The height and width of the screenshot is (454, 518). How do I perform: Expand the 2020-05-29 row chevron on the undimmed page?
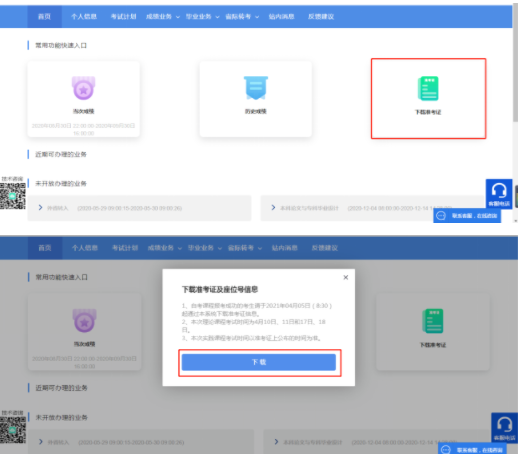coord(40,208)
